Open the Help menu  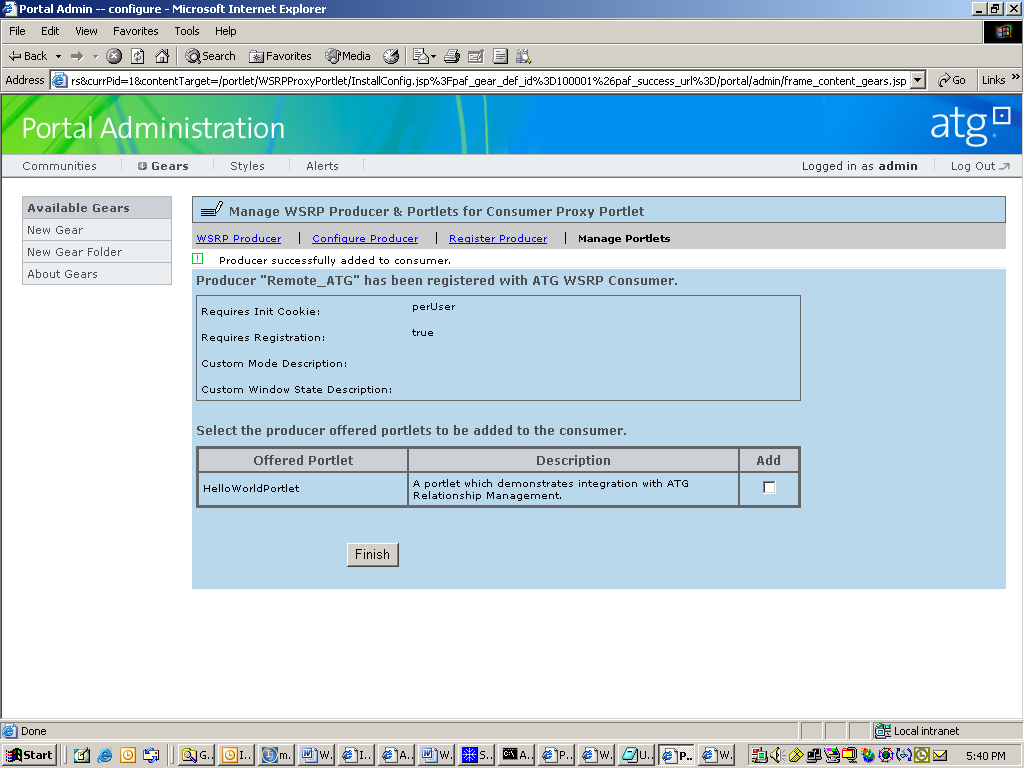pyautogui.click(x=226, y=31)
